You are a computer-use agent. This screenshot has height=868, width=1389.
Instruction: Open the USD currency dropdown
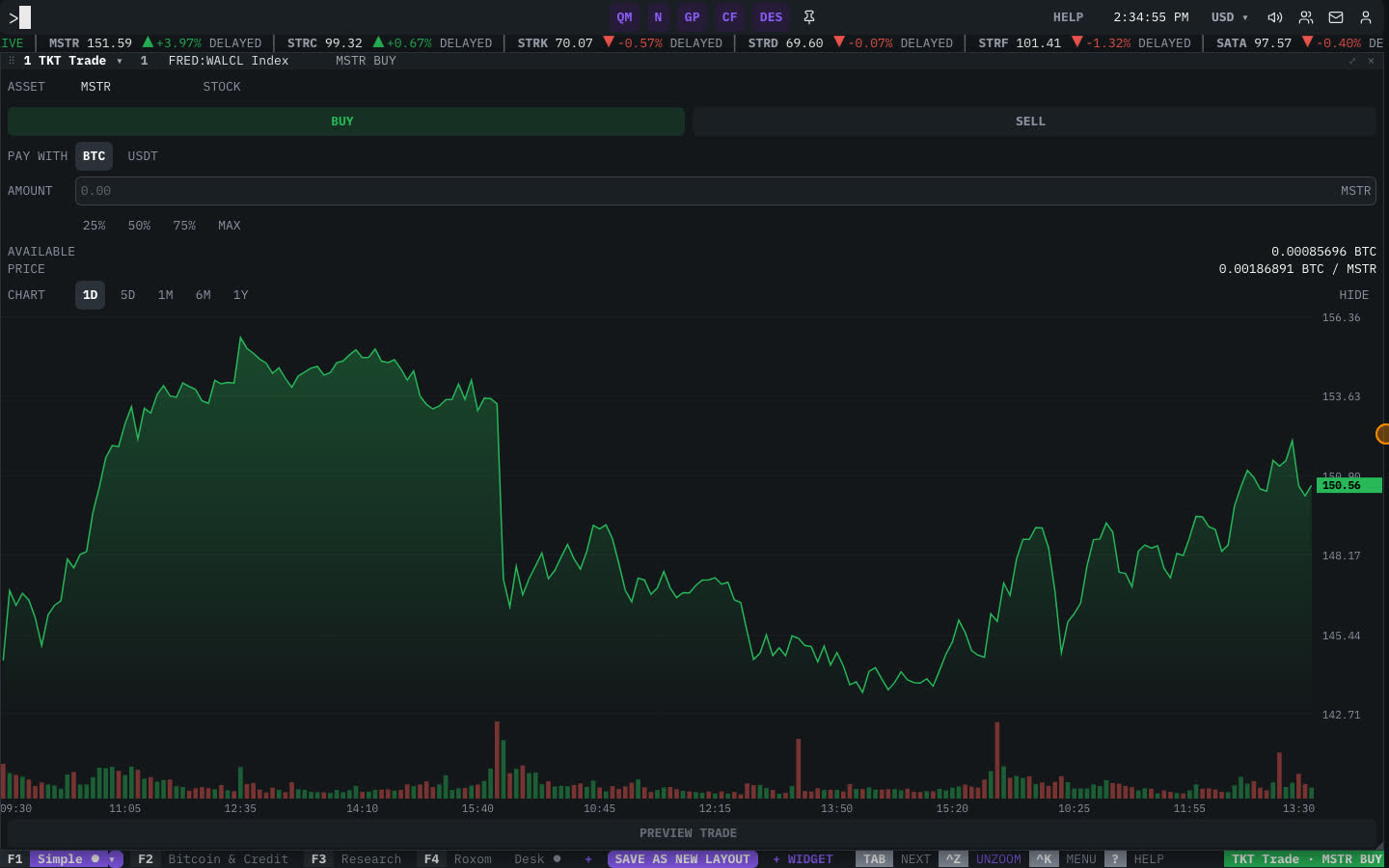tap(1230, 17)
